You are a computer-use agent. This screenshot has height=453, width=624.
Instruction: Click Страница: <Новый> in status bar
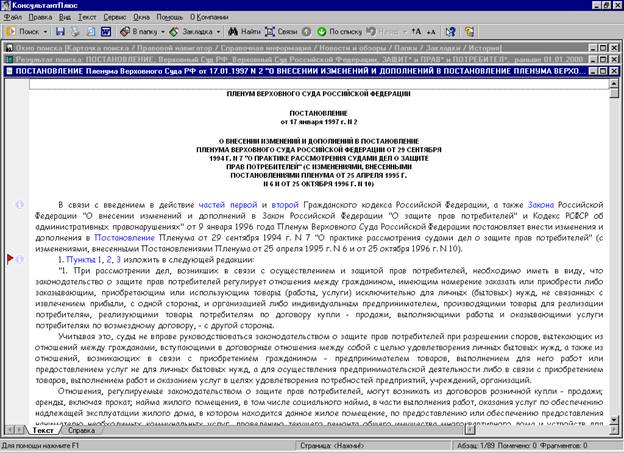pos(332,445)
